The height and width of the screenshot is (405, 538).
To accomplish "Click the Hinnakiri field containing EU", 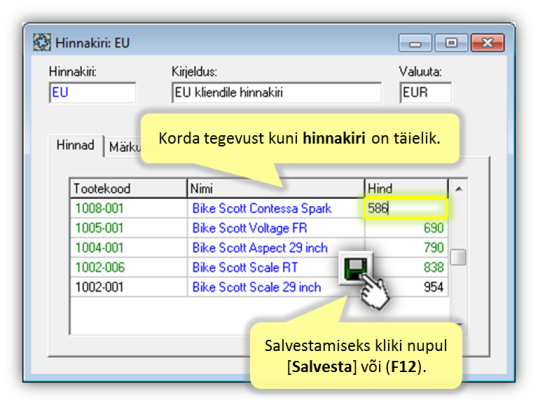I will click(92, 92).
